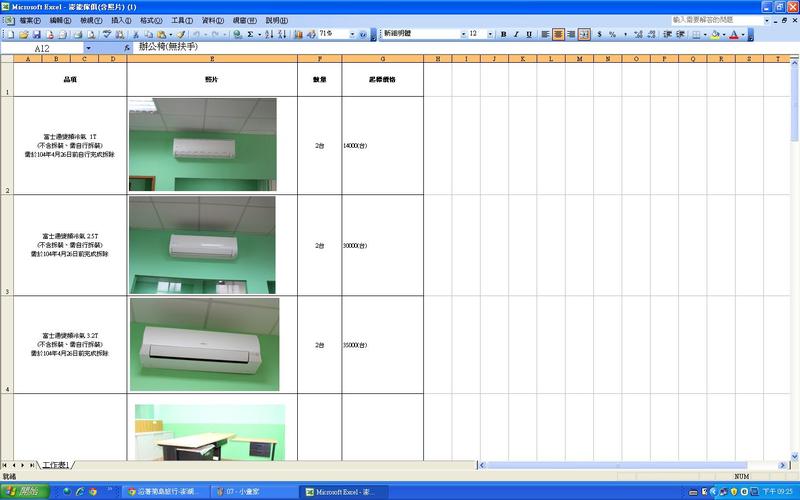Image resolution: width=800 pixels, height=500 pixels.
Task: Click the Currency Style dollar icon
Action: [599, 34]
